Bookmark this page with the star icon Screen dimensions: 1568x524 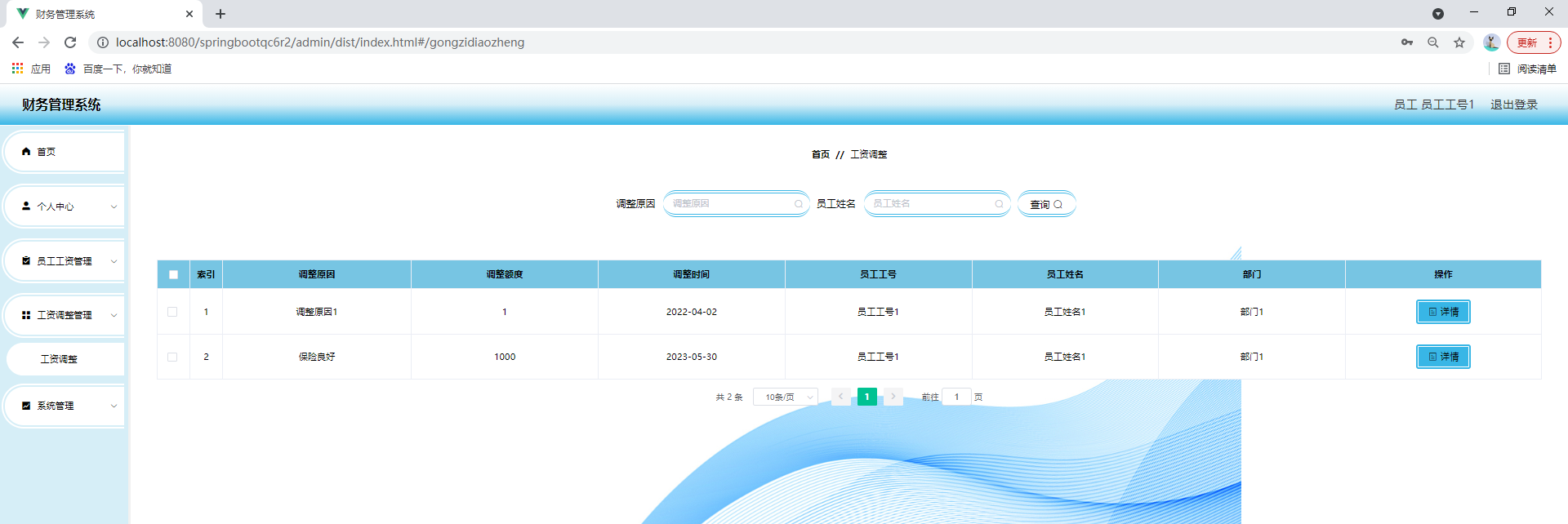tap(1459, 42)
